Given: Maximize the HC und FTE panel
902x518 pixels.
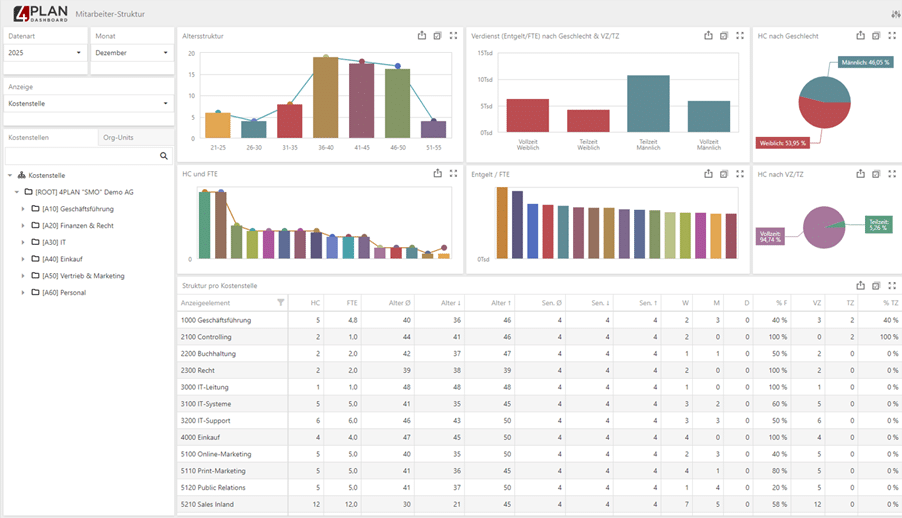Looking at the screenshot, I should (453, 173).
